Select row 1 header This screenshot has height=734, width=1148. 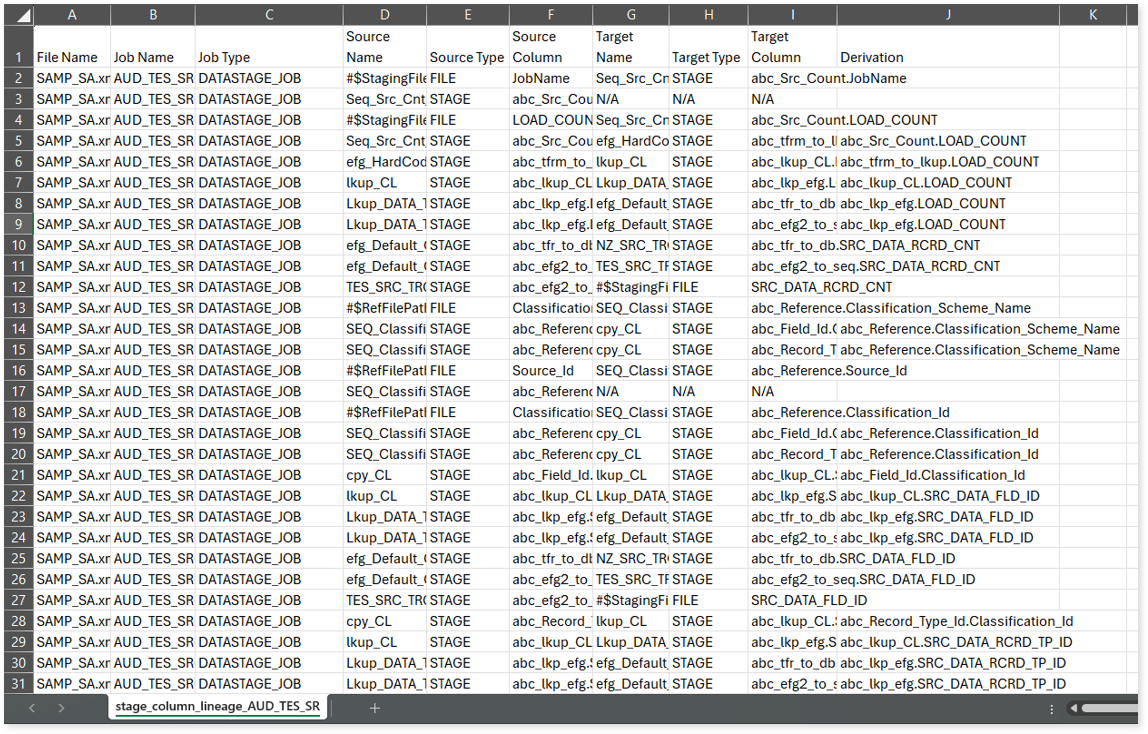19,47
